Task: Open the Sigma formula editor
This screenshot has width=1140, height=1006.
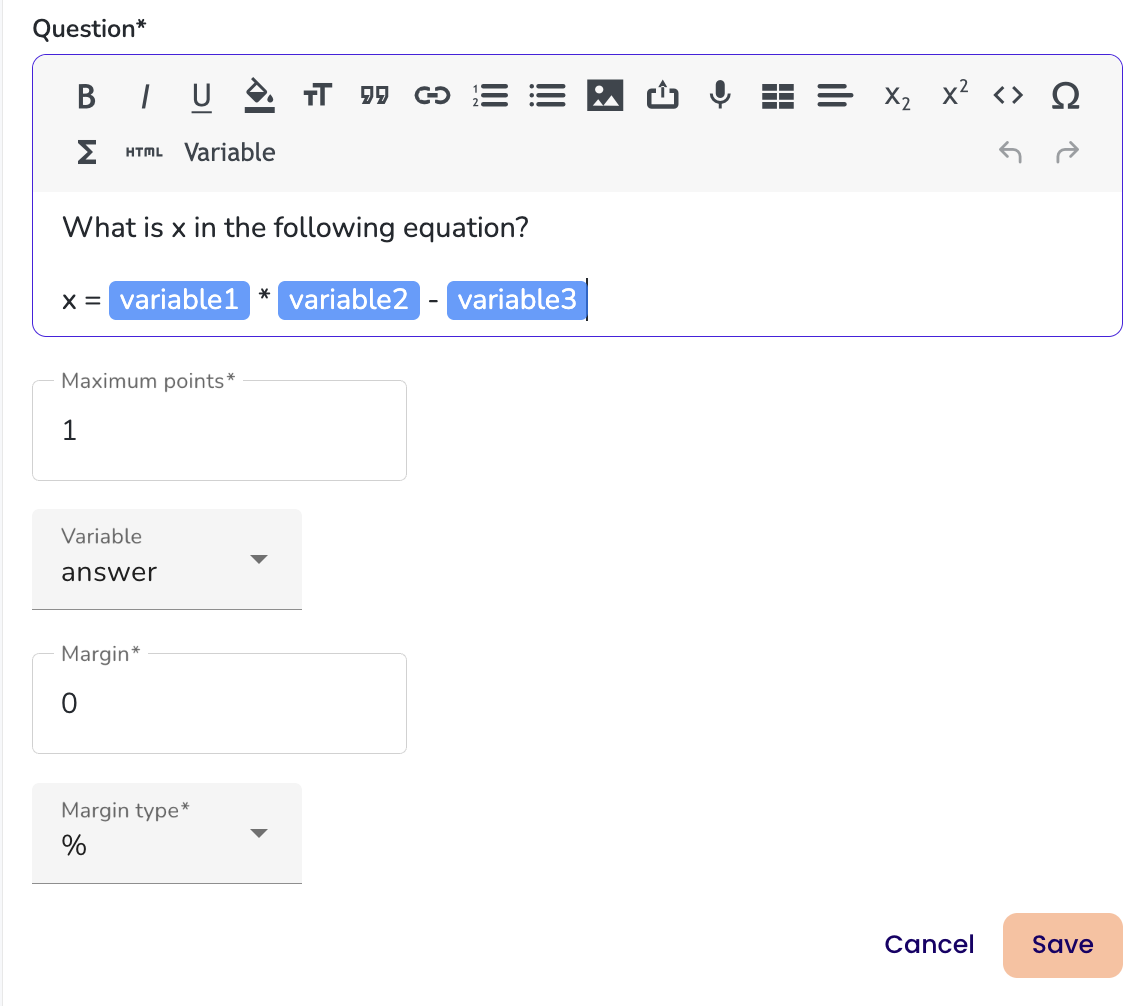Action: [87, 152]
